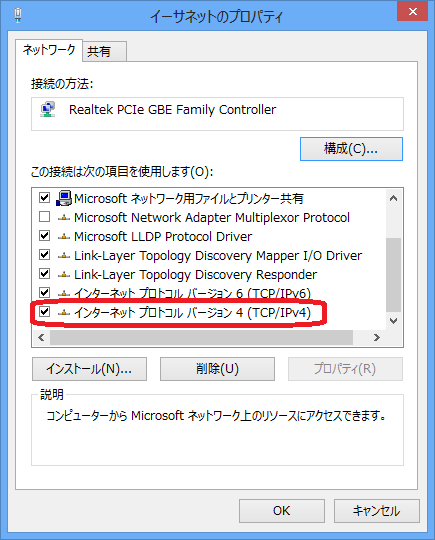This screenshot has width=435, height=540.
Task: Click the プロパティ(R) button
Action: (x=345, y=369)
